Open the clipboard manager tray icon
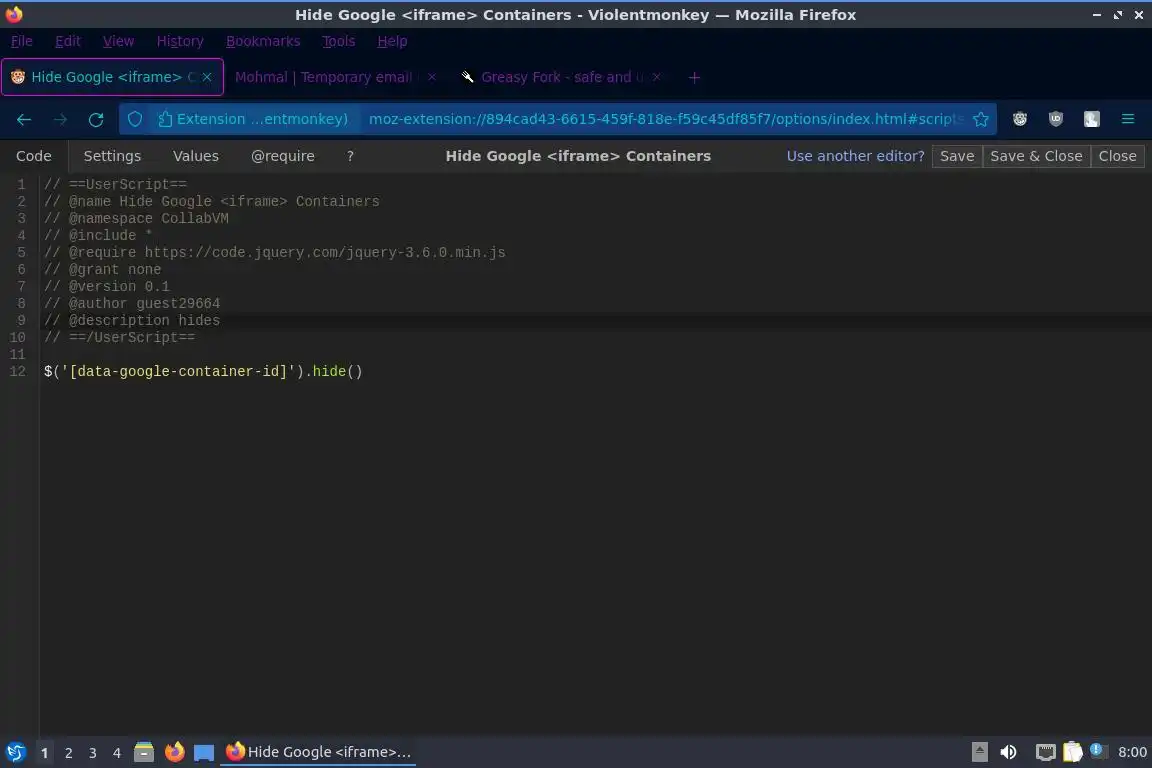This screenshot has width=1152, height=768. [1073, 752]
